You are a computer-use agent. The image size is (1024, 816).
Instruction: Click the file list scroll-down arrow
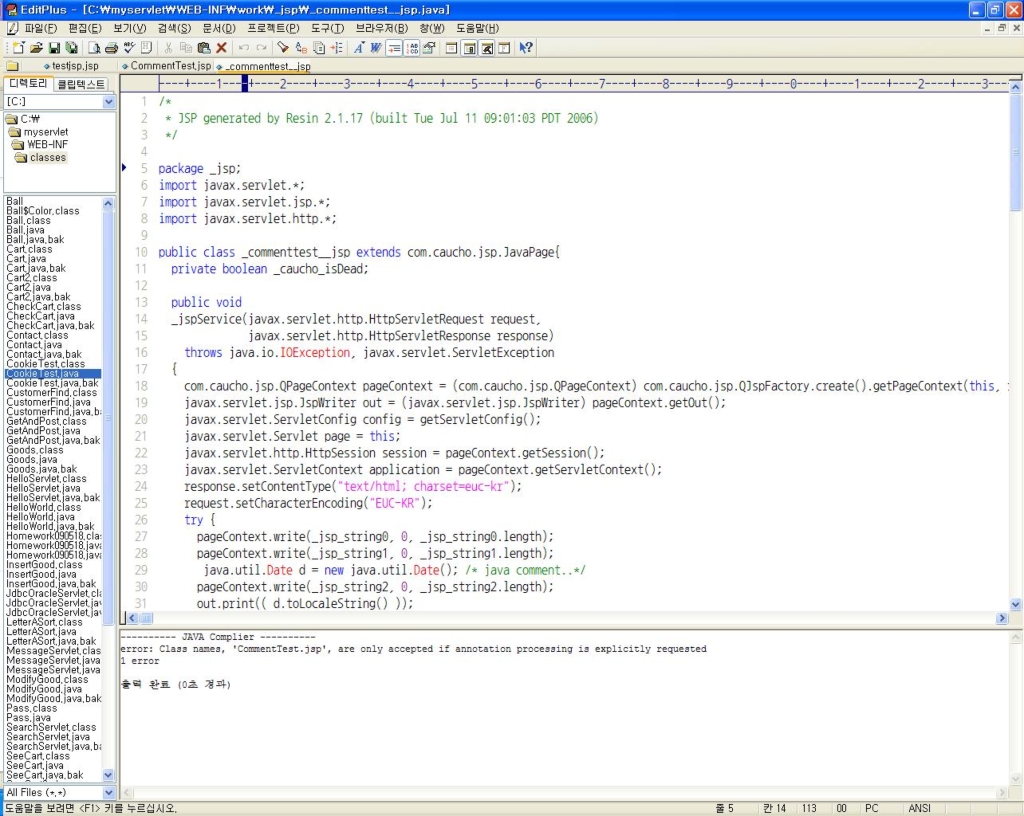pos(108,775)
